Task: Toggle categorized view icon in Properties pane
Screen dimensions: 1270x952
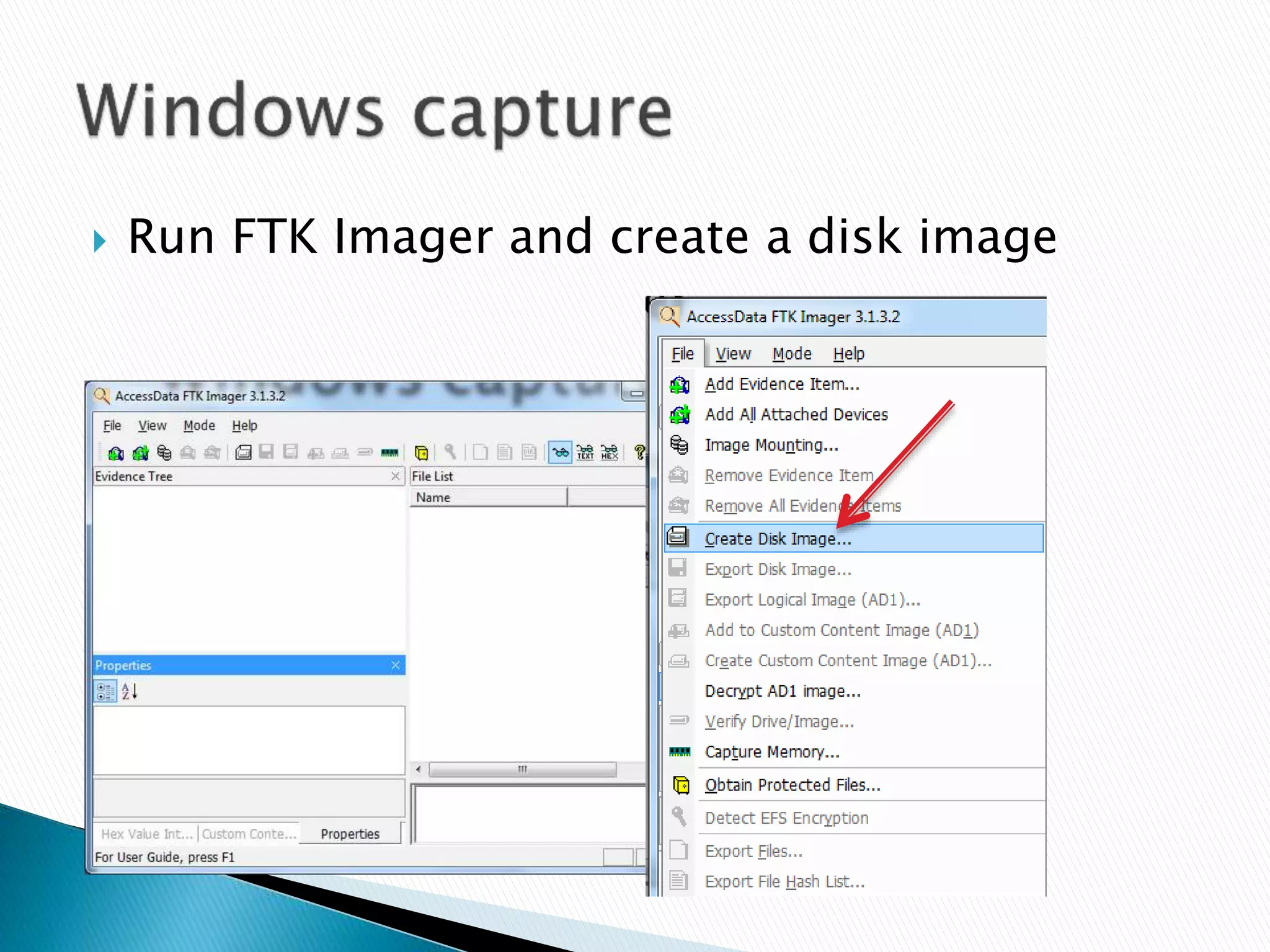Action: point(105,691)
